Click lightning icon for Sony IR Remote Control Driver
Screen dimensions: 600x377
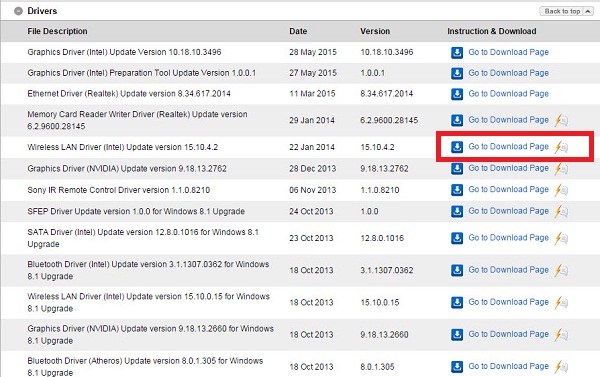point(561,190)
